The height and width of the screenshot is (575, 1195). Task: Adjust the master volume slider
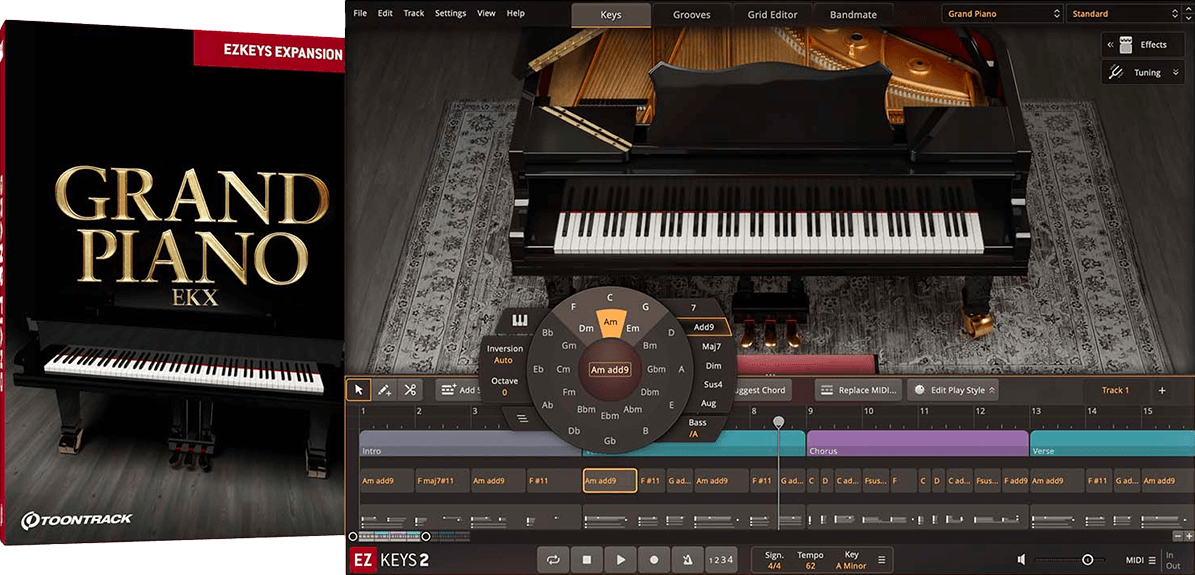[x=1088, y=560]
